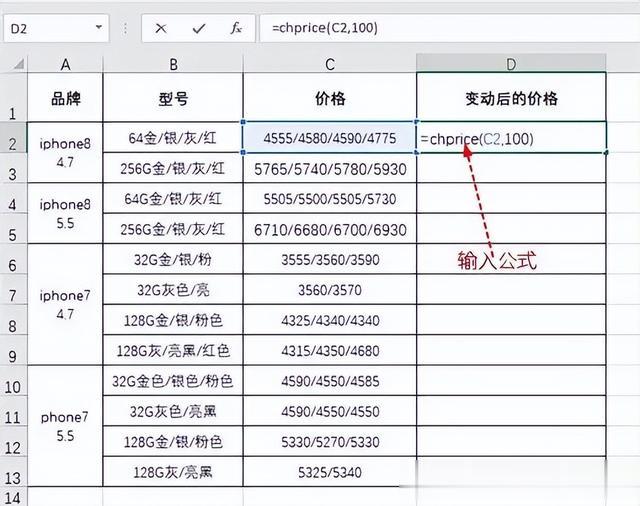Select row 5 header

(13, 229)
